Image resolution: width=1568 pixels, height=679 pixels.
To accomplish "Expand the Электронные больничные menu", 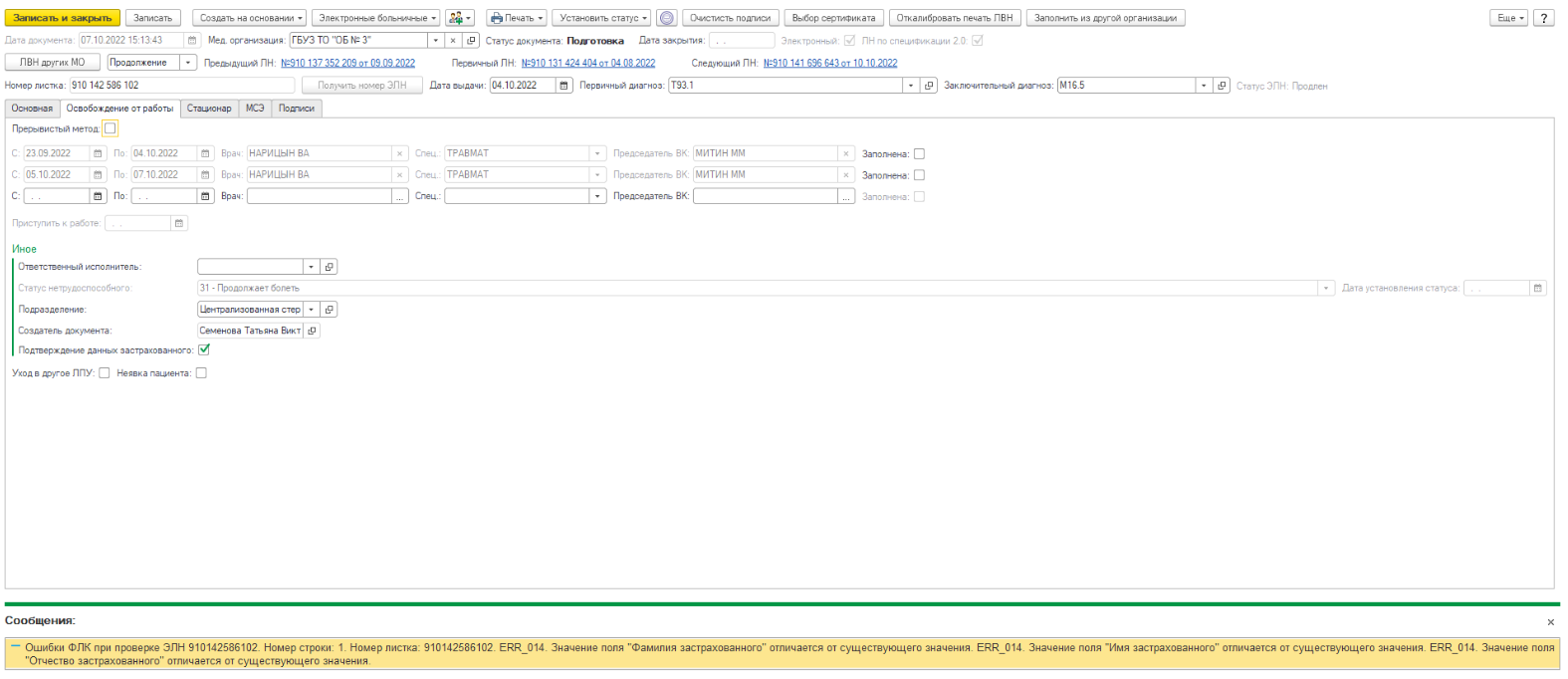I will [x=377, y=18].
